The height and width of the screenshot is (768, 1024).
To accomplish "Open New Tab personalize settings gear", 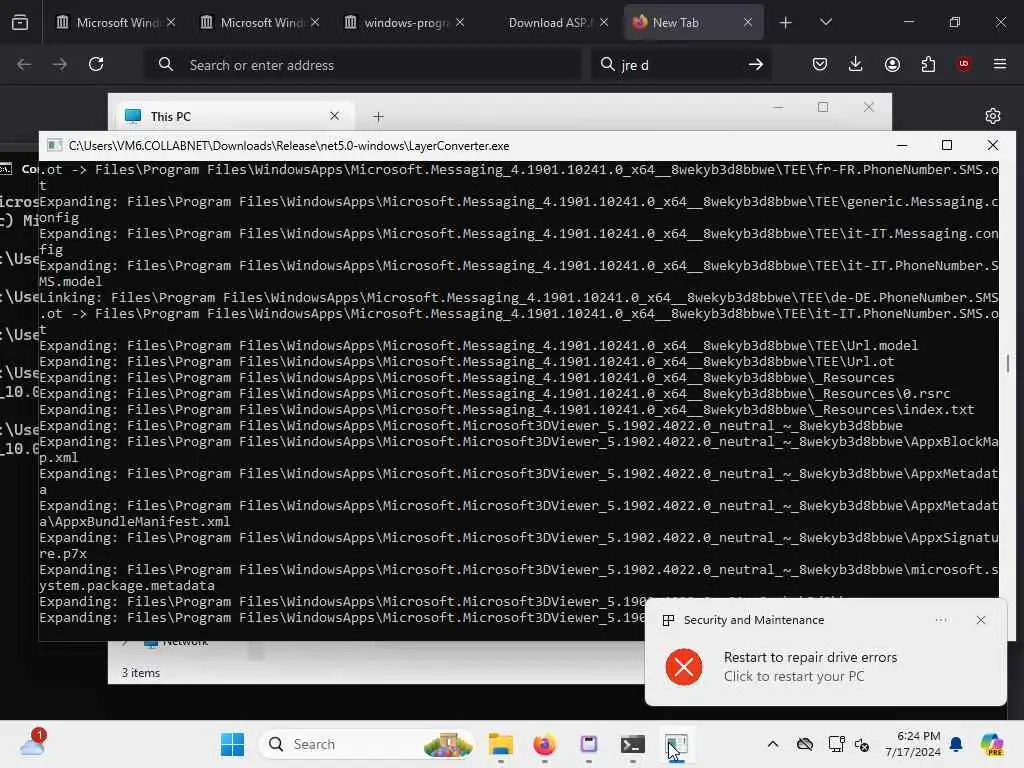I will pos(993,116).
